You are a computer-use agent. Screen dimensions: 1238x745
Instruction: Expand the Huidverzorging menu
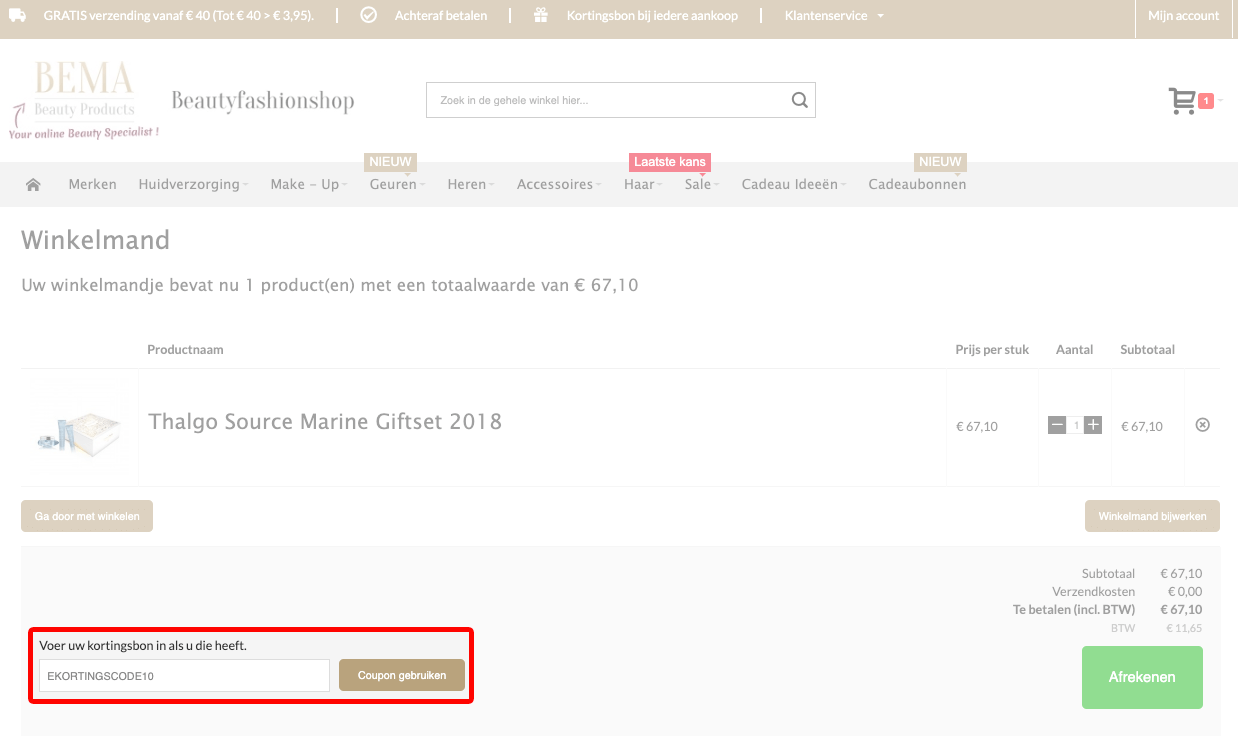click(193, 184)
